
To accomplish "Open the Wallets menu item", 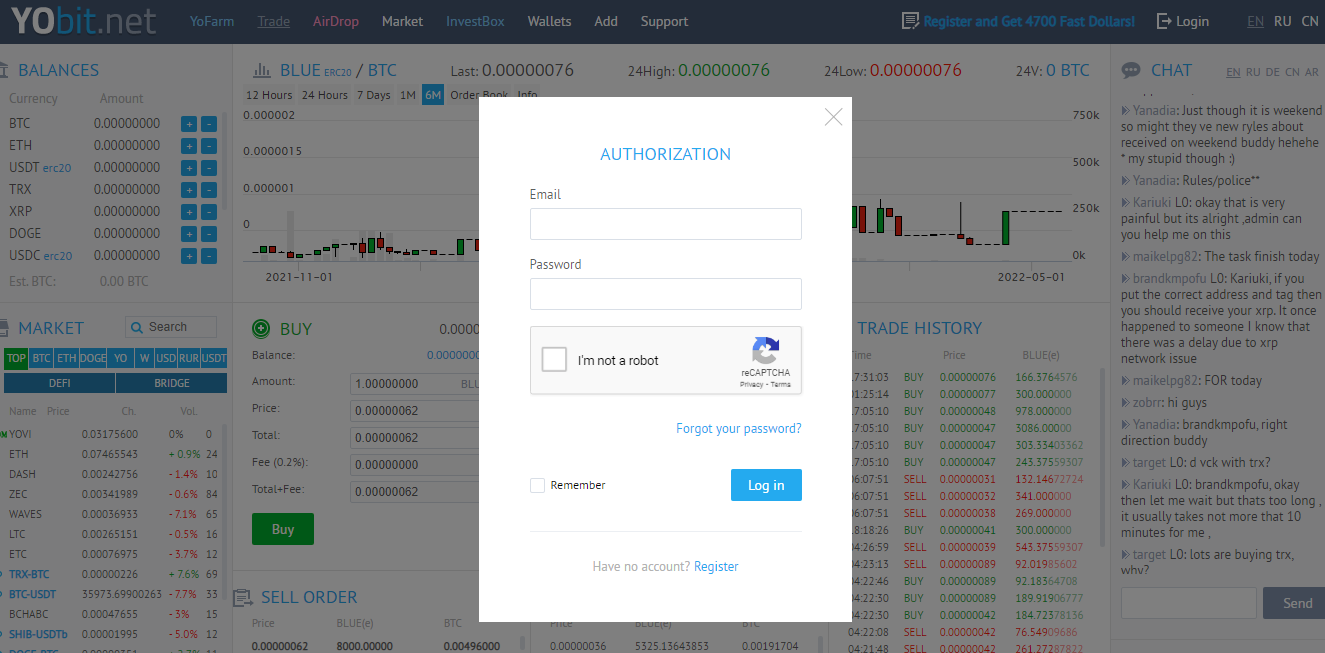I will point(549,21).
